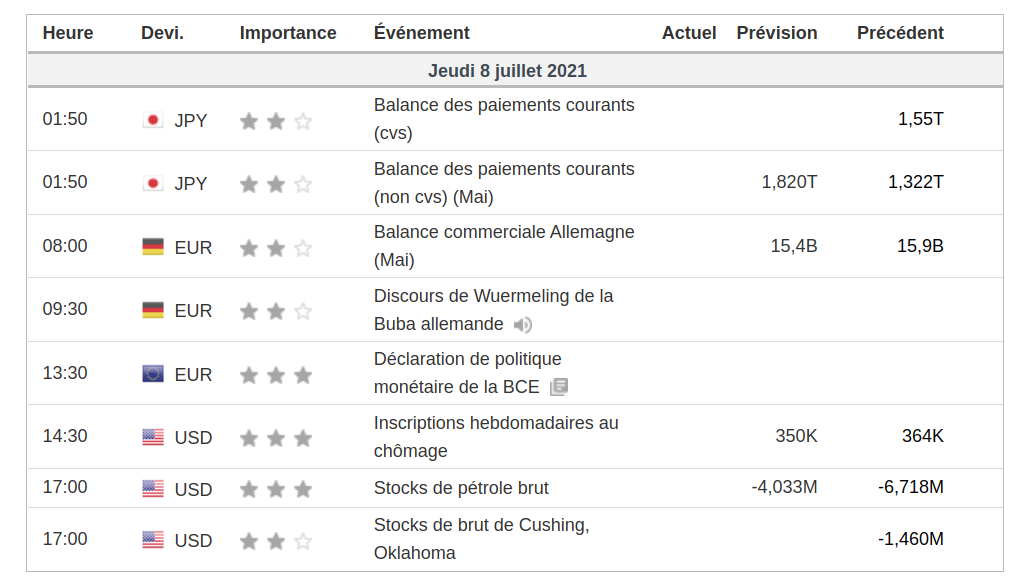
Task: Click the EU flag at 13:30
Action: [153, 374]
